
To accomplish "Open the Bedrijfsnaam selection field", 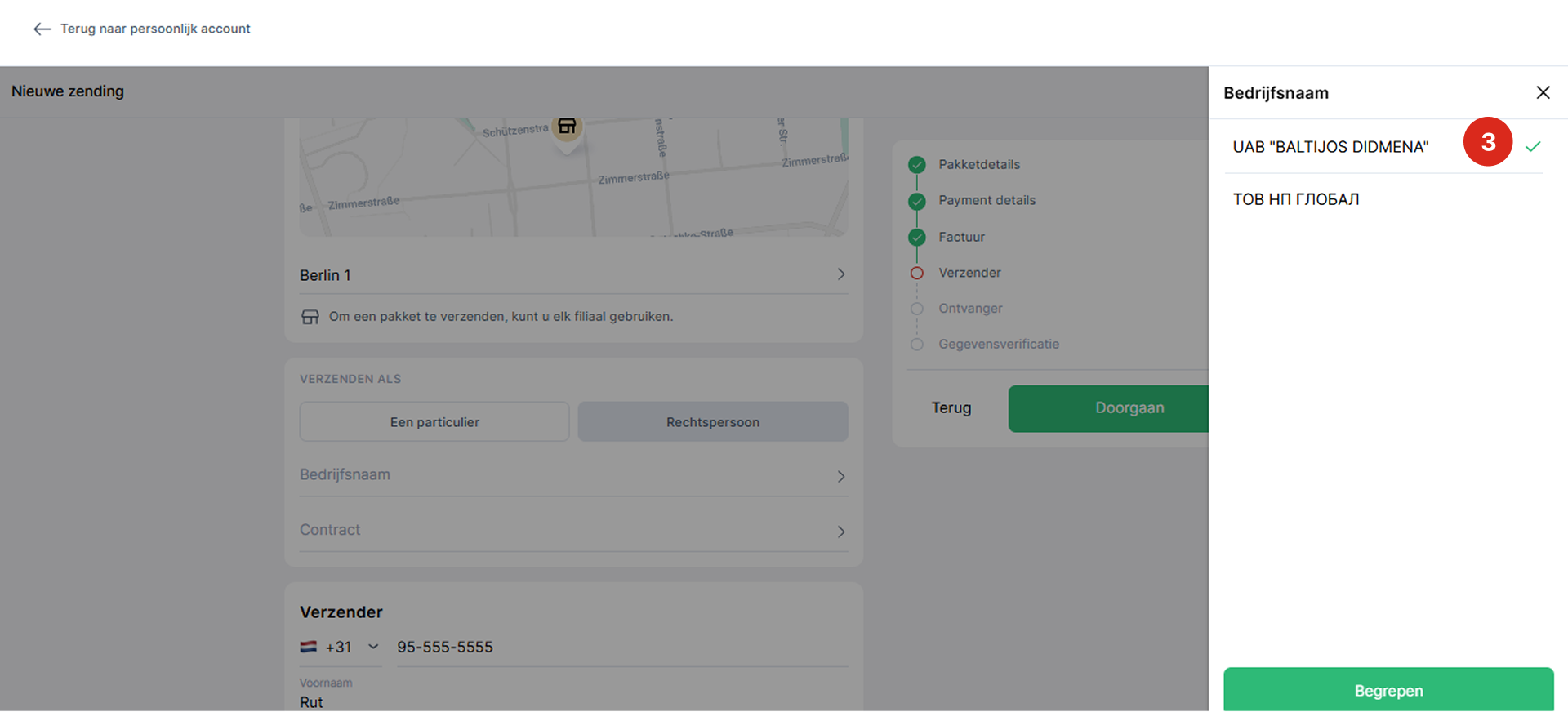I will tap(573, 475).
